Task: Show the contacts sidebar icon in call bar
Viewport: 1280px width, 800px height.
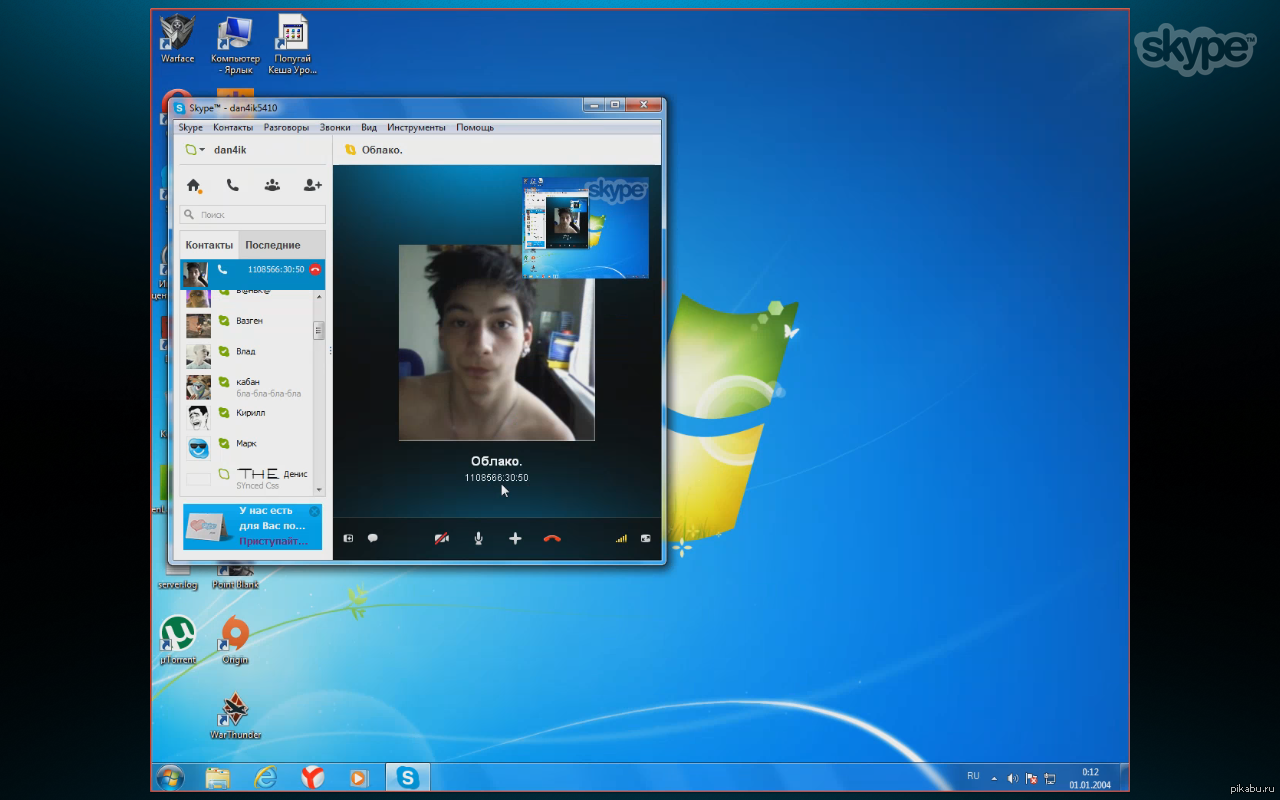Action: 348,538
